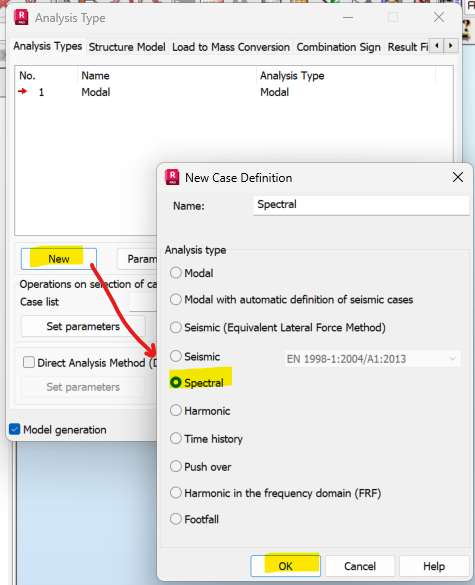Viewport: 475px width, 585px height.
Task: Confirm with the OK button
Action: point(285,566)
